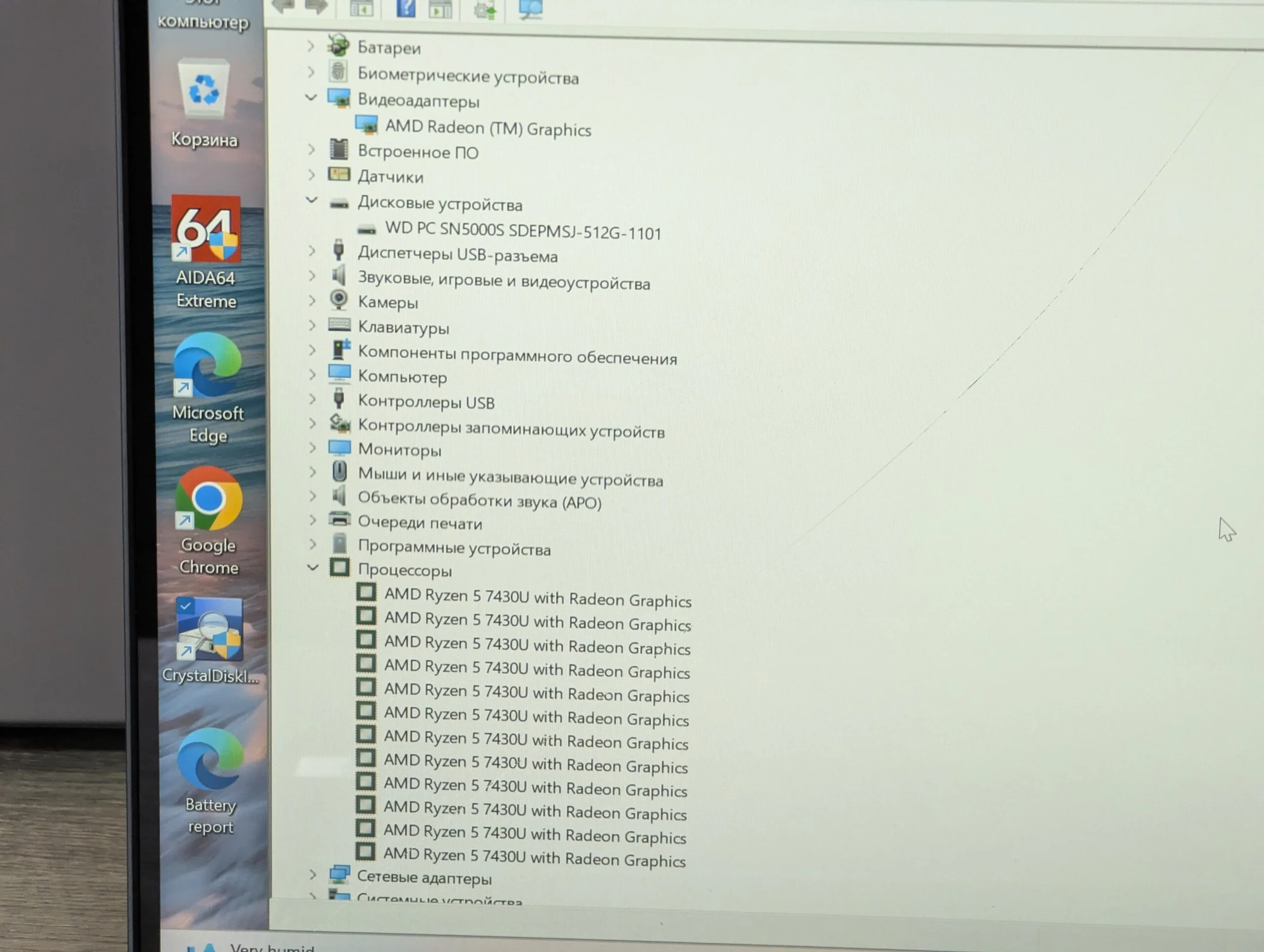Click the help question-mark toolbar icon
Screen dimensions: 1264x952
click(x=406, y=8)
